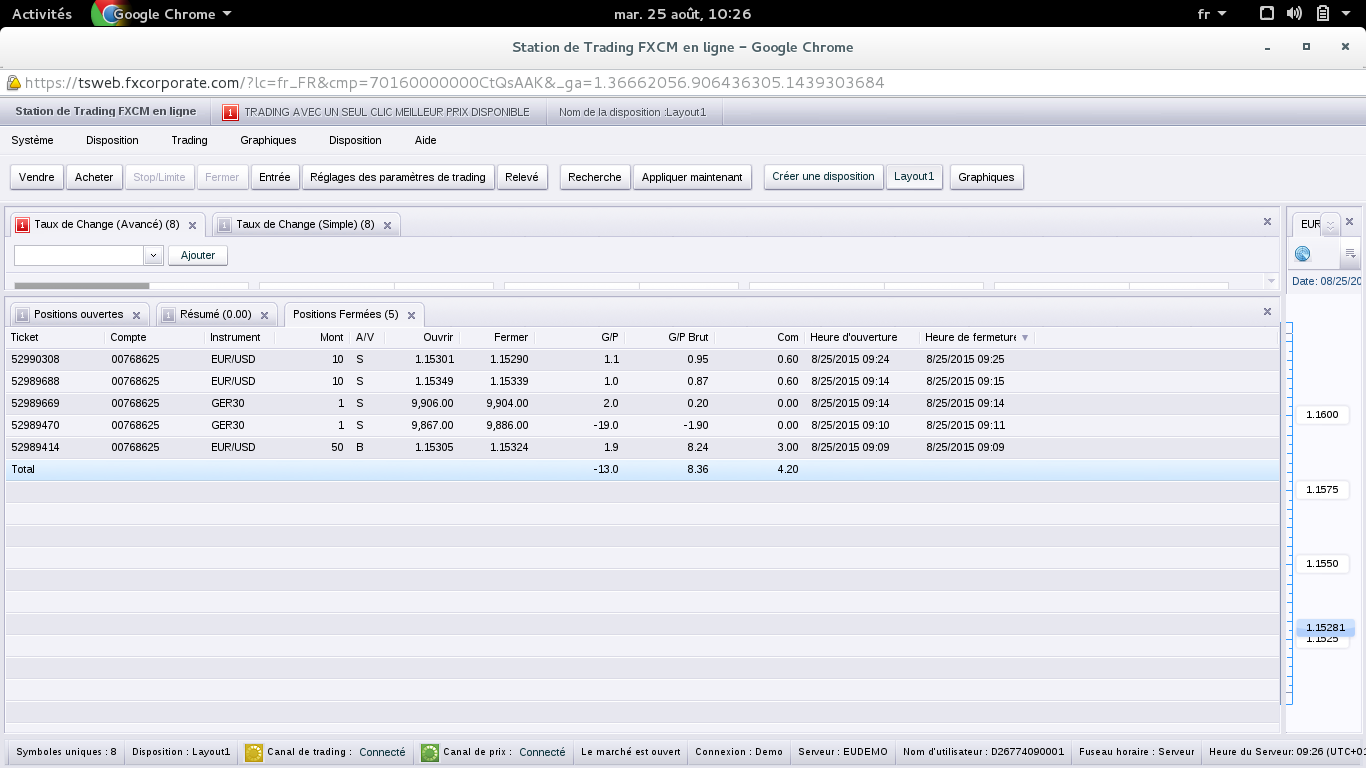Viewport: 1366px width, 768px height.
Task: Open the Trading menu
Action: [x=189, y=140]
